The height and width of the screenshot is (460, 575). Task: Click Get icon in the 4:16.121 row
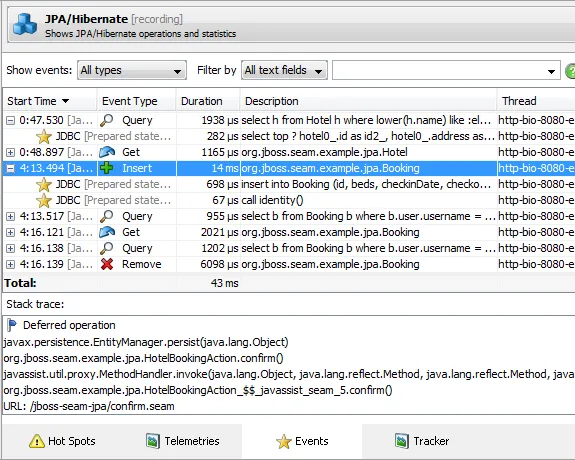[x=107, y=232]
